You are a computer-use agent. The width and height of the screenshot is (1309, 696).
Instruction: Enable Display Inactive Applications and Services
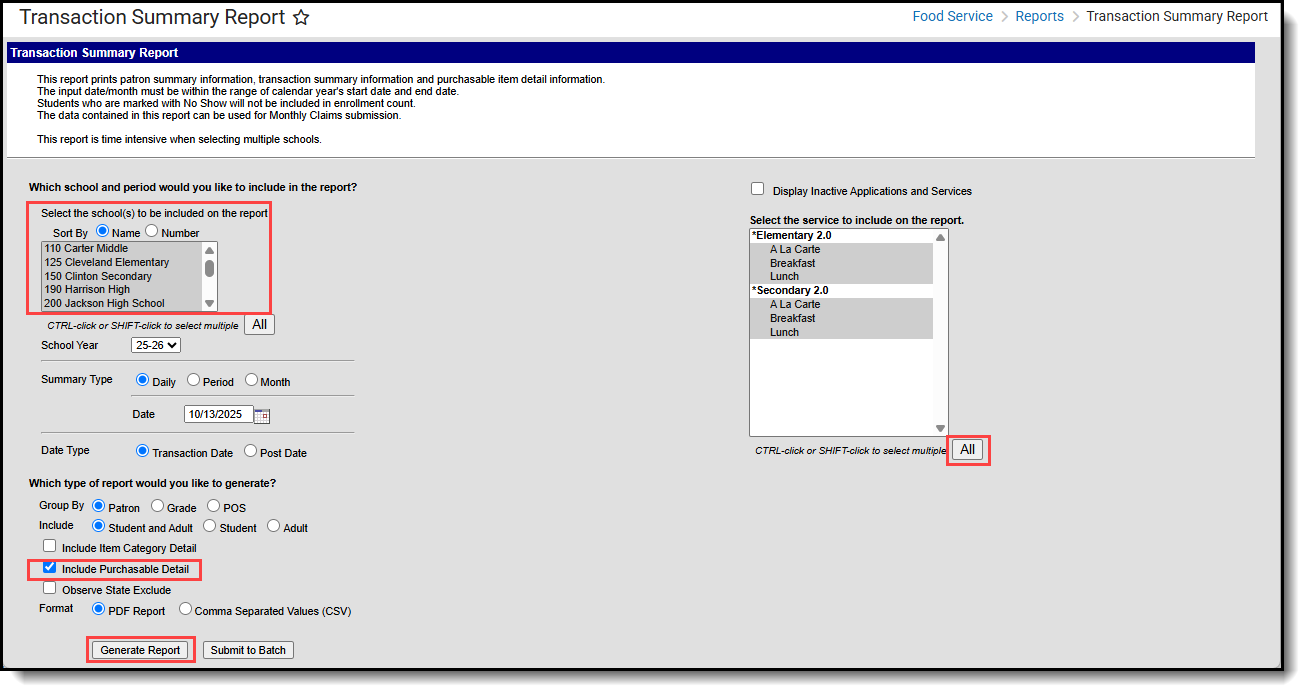coord(757,188)
